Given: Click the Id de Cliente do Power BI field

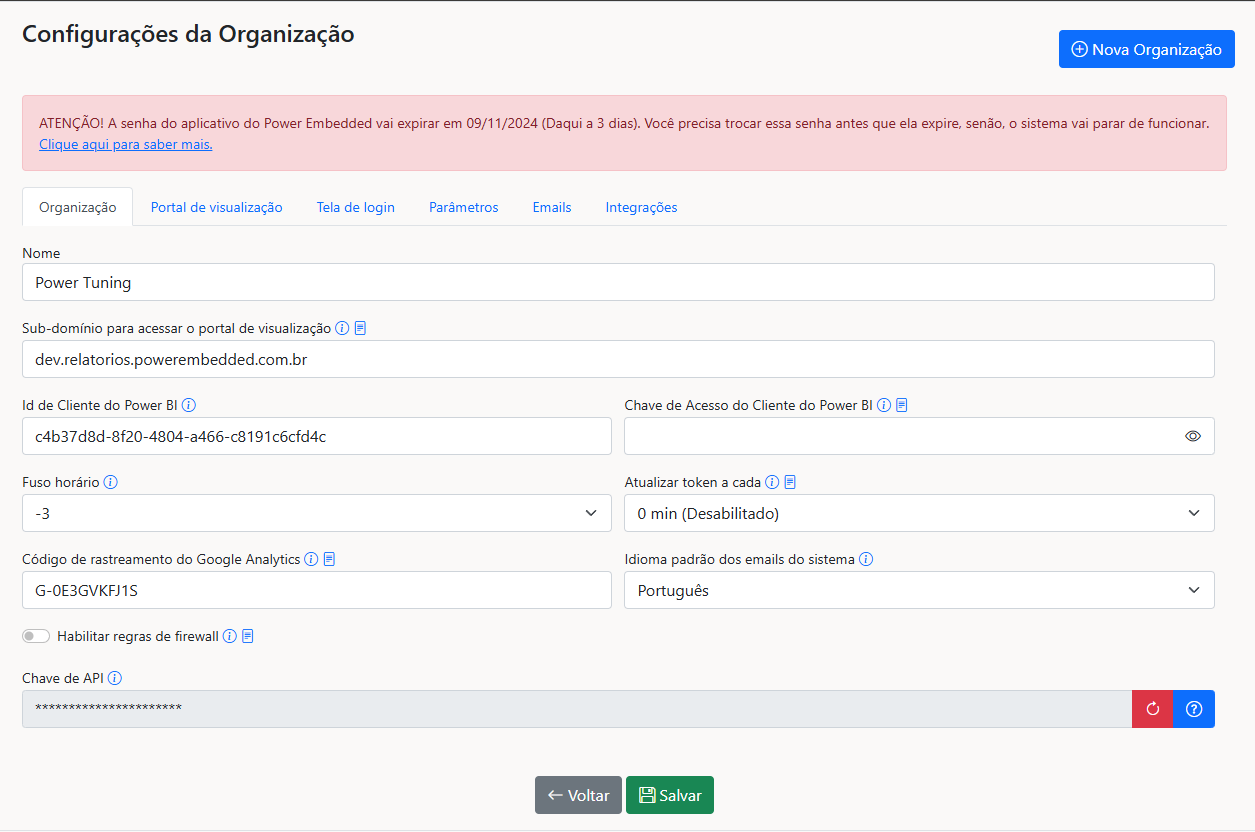Looking at the screenshot, I should (317, 436).
